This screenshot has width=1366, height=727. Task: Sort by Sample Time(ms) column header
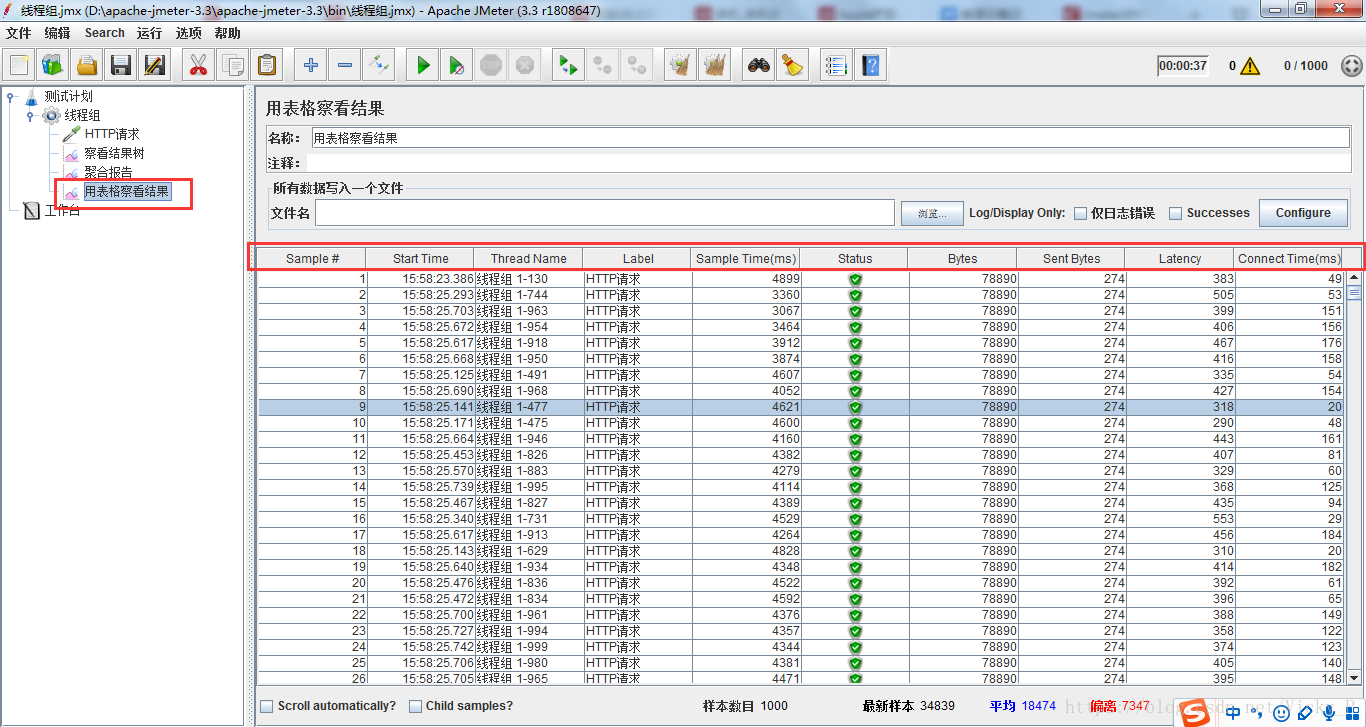pos(745,258)
